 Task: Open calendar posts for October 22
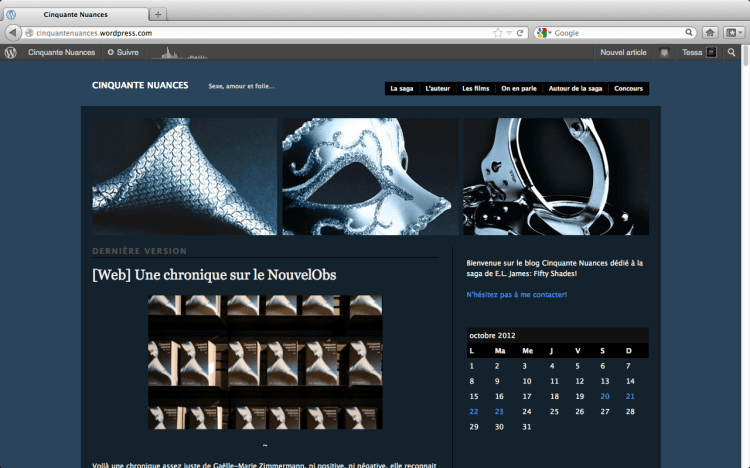tap(474, 412)
